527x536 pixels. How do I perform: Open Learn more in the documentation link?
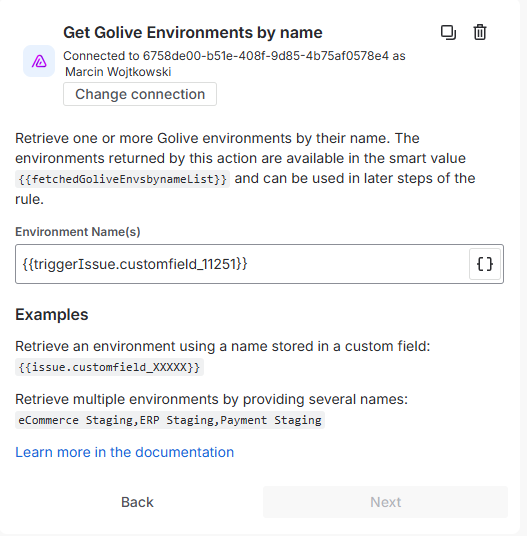(124, 452)
